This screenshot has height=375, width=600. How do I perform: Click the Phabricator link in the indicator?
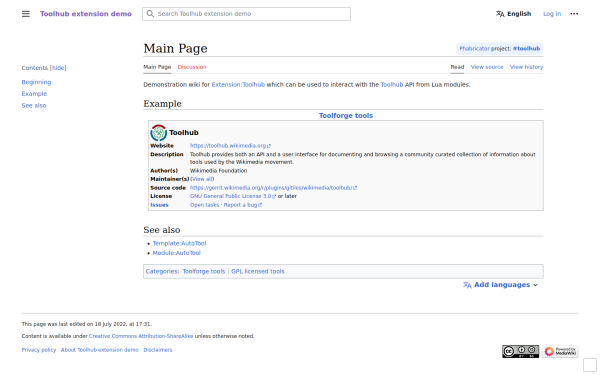[x=474, y=49]
